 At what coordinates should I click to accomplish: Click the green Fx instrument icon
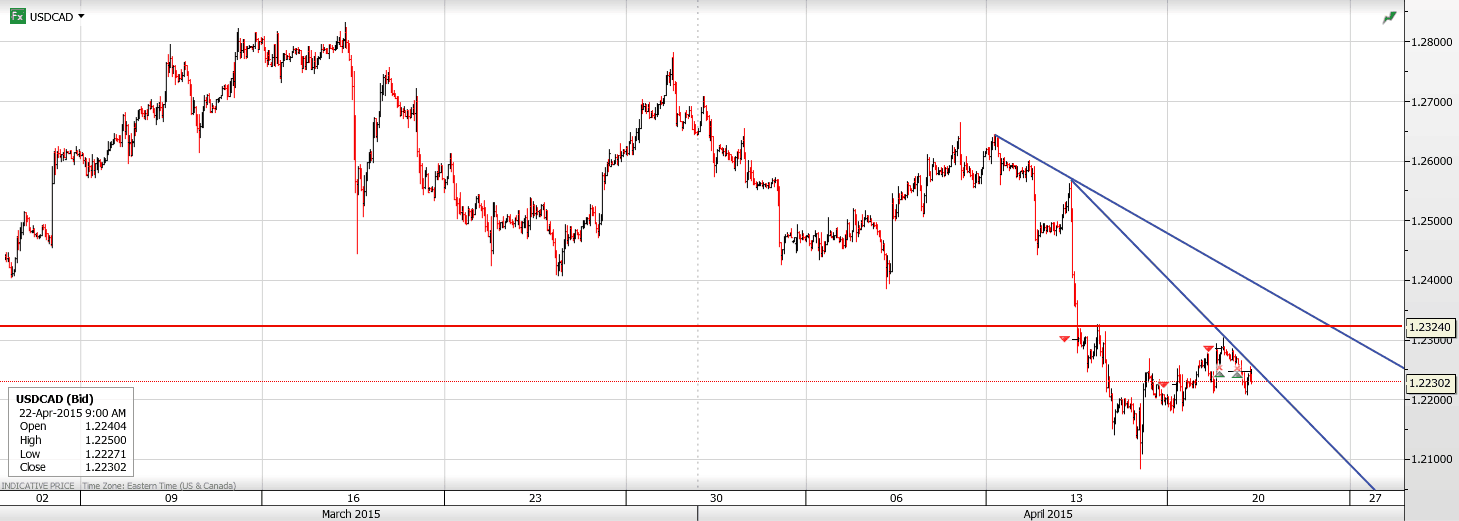coord(17,16)
